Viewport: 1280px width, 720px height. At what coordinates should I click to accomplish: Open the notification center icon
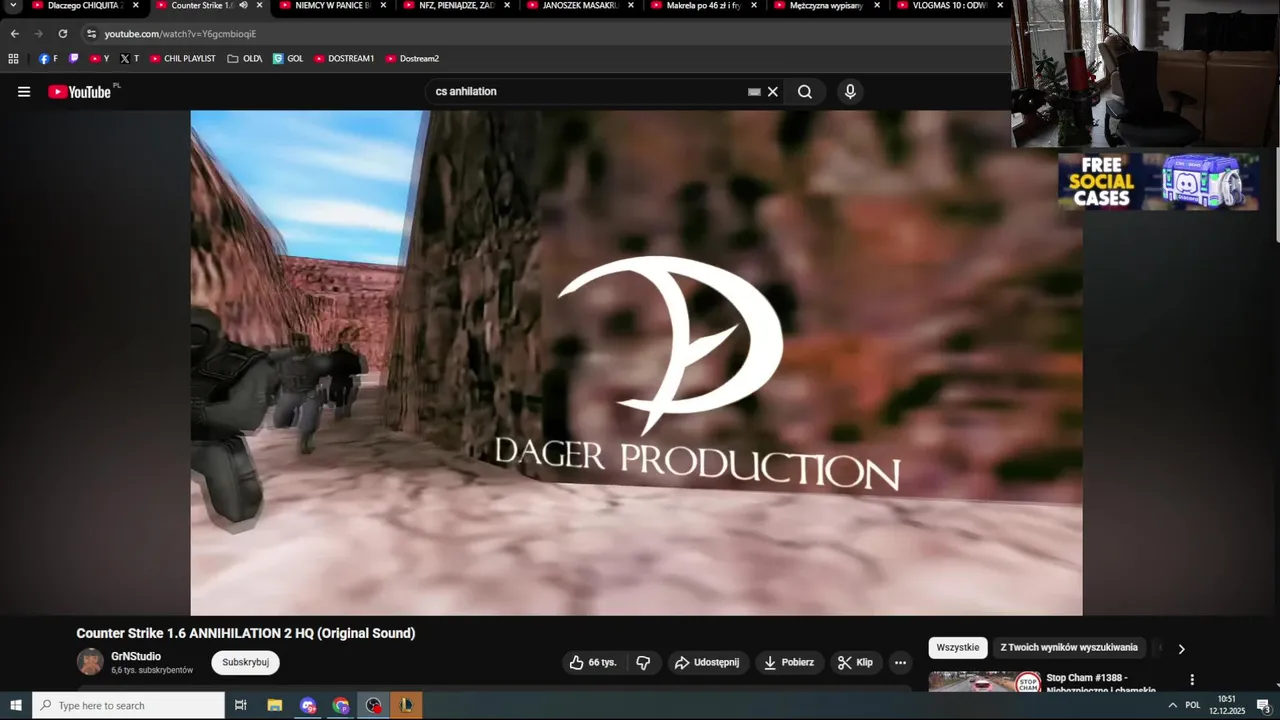1263,706
